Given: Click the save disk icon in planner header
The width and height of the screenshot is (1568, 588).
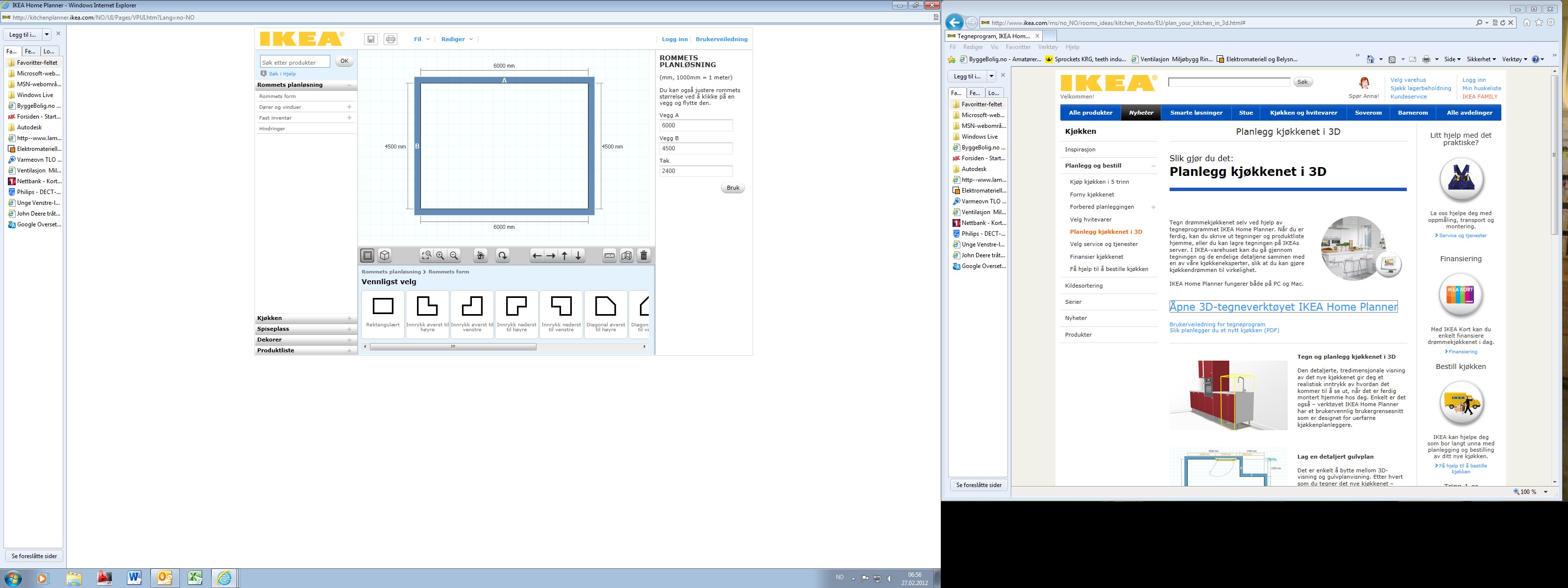Looking at the screenshot, I should [x=371, y=39].
